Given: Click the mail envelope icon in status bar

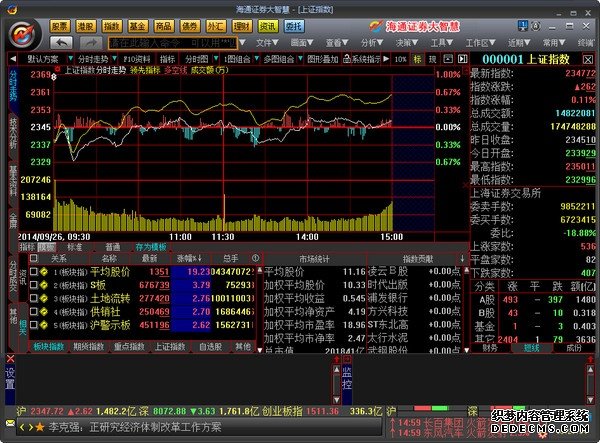Looking at the screenshot, I should click(x=10, y=423).
